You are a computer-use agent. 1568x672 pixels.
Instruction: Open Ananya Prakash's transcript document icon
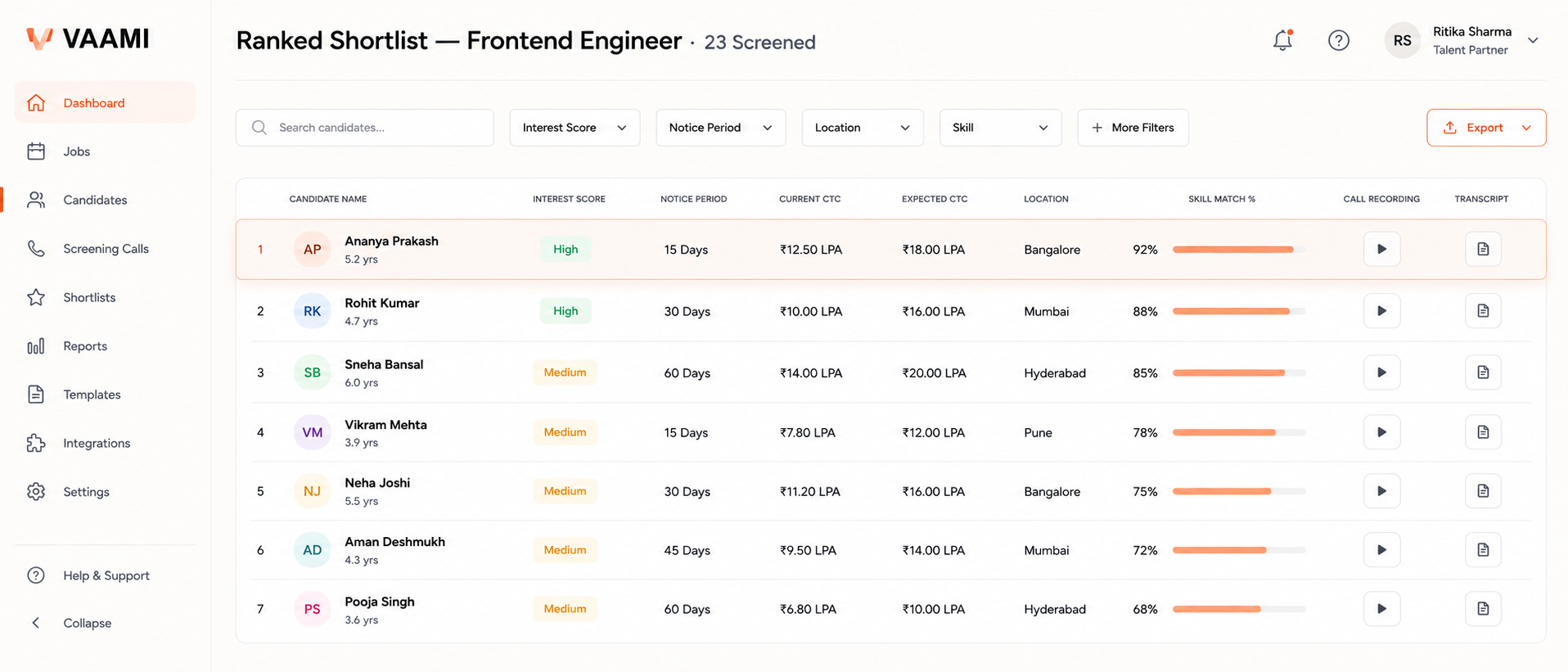1483,249
